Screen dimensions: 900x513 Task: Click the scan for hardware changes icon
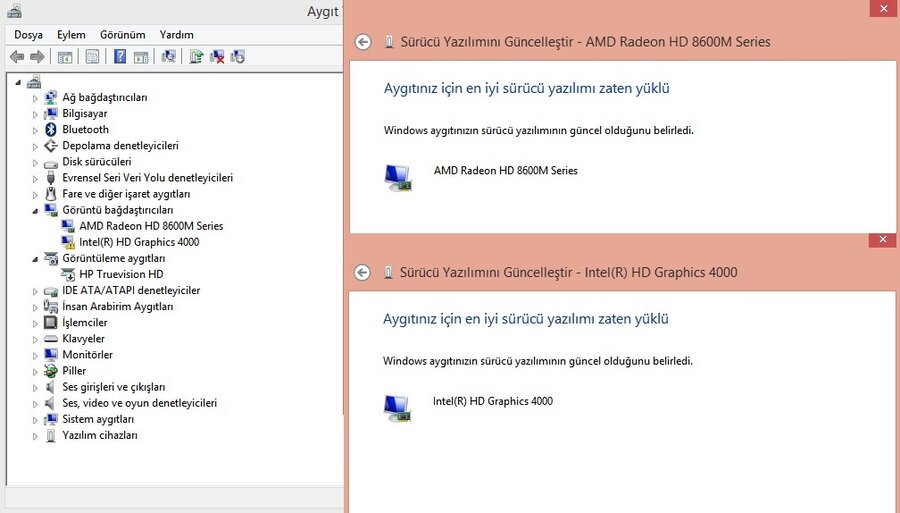point(168,57)
